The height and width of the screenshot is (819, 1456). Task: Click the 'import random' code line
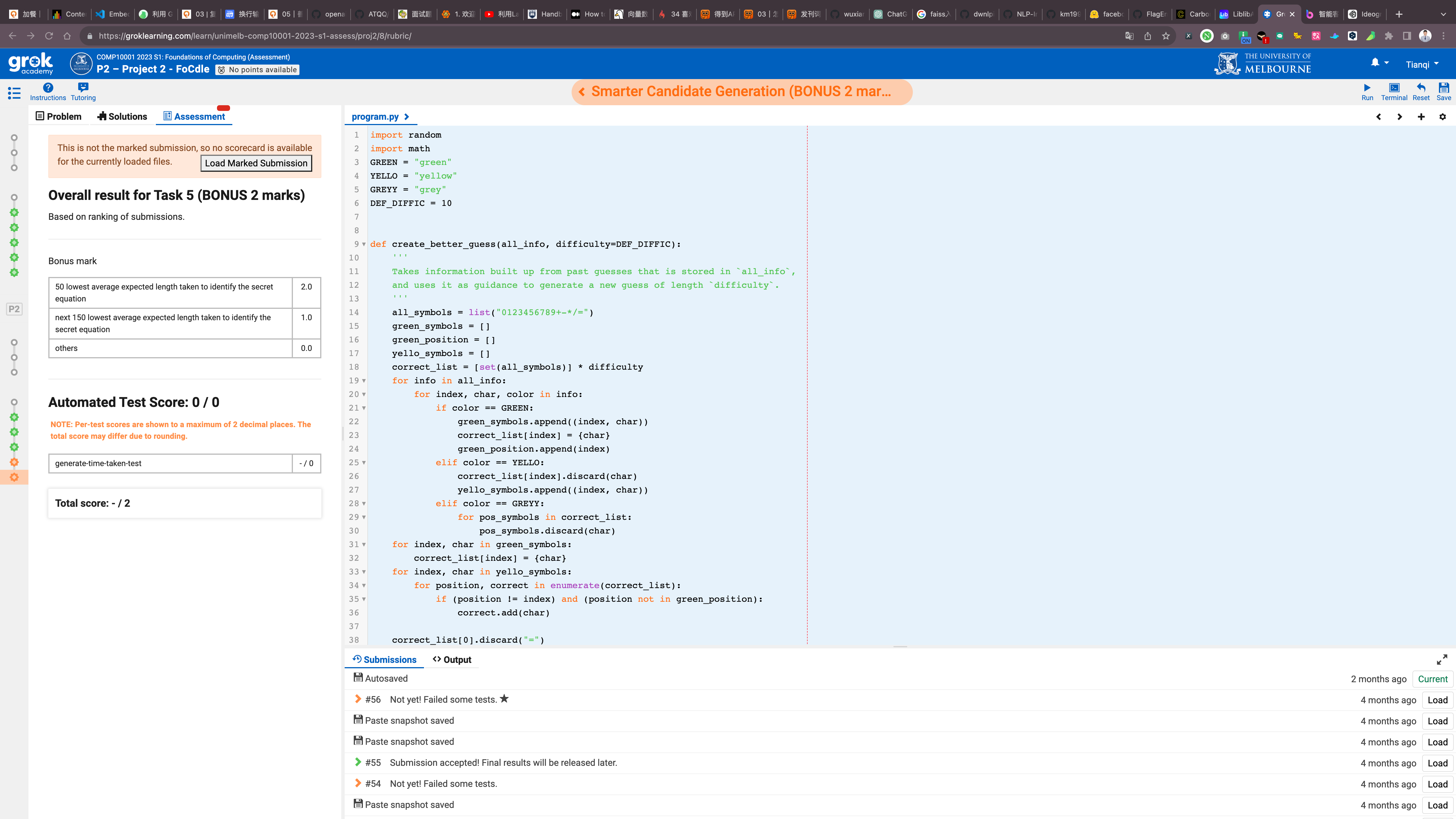point(406,135)
